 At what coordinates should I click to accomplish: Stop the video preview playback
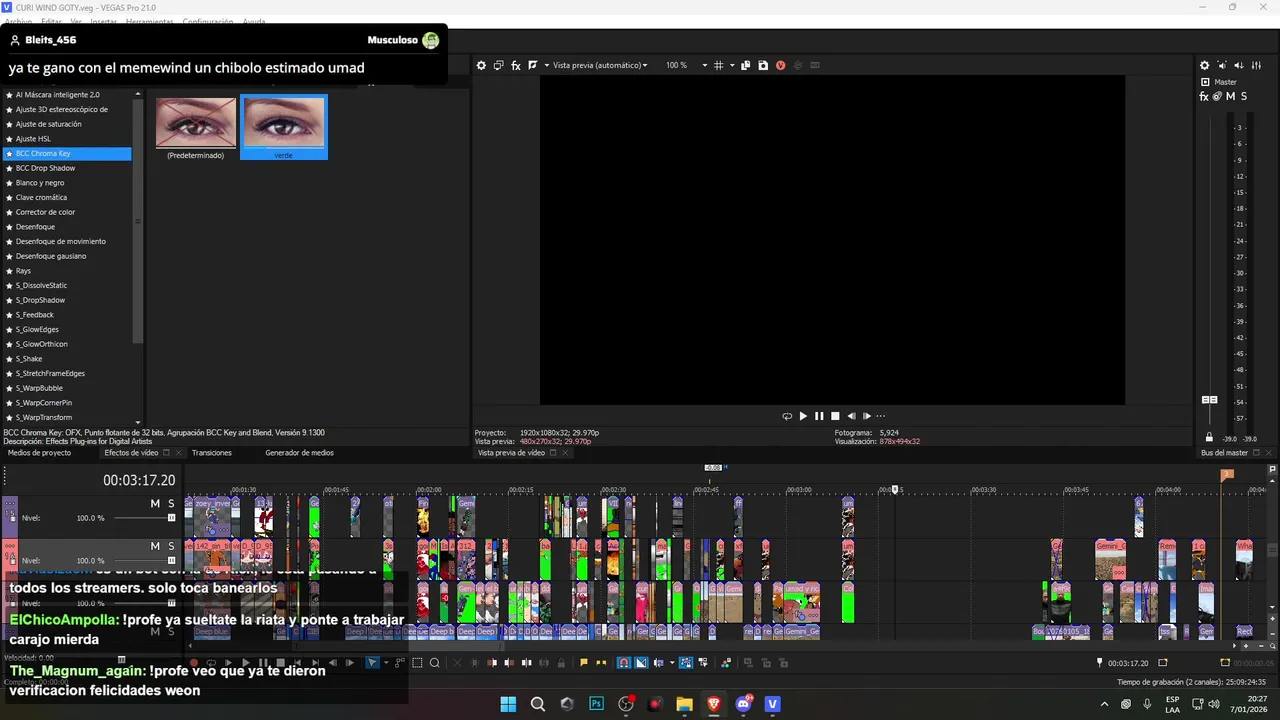(x=835, y=416)
